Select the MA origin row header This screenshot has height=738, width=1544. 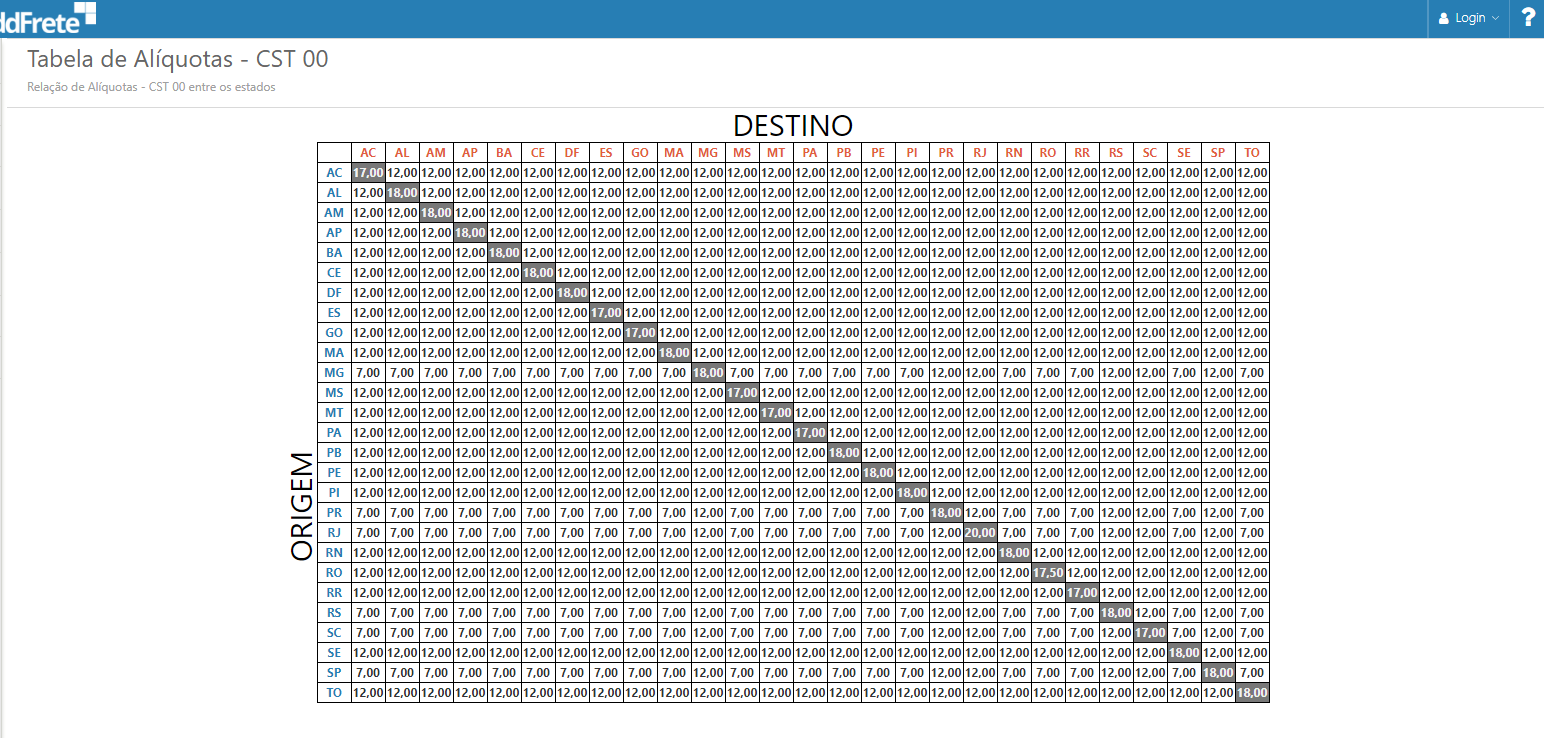point(334,352)
